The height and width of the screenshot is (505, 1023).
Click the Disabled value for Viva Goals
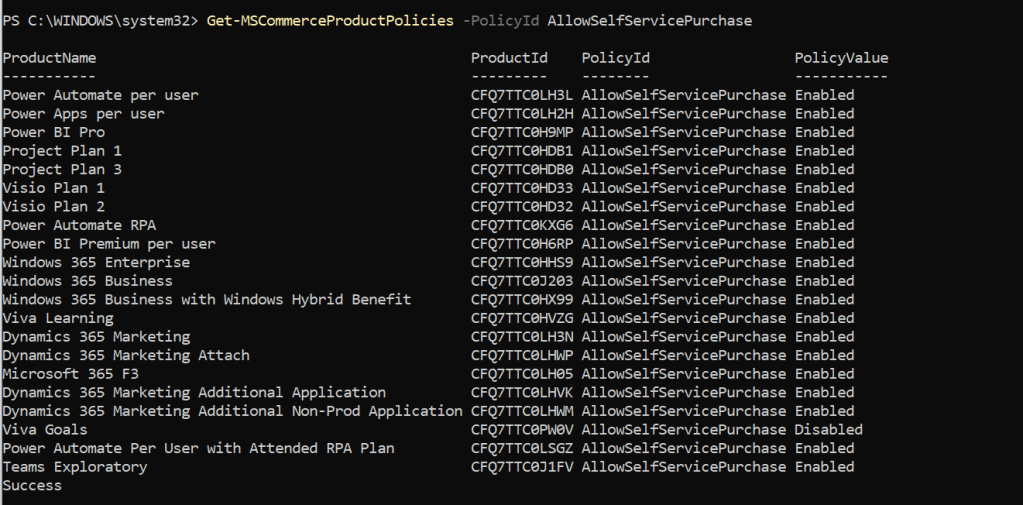point(828,429)
